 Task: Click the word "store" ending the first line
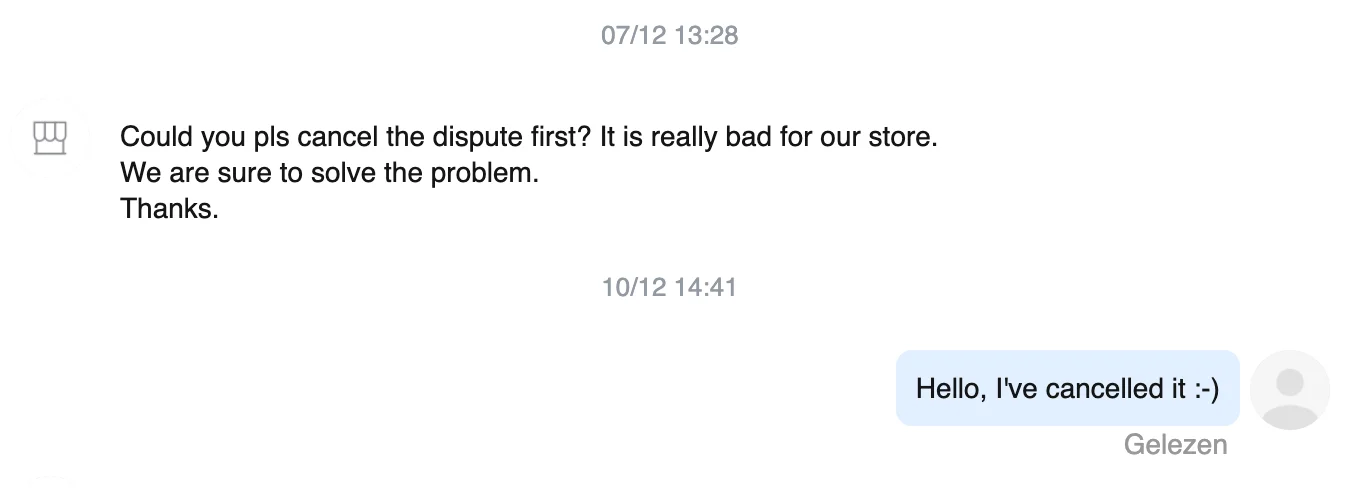point(902,137)
